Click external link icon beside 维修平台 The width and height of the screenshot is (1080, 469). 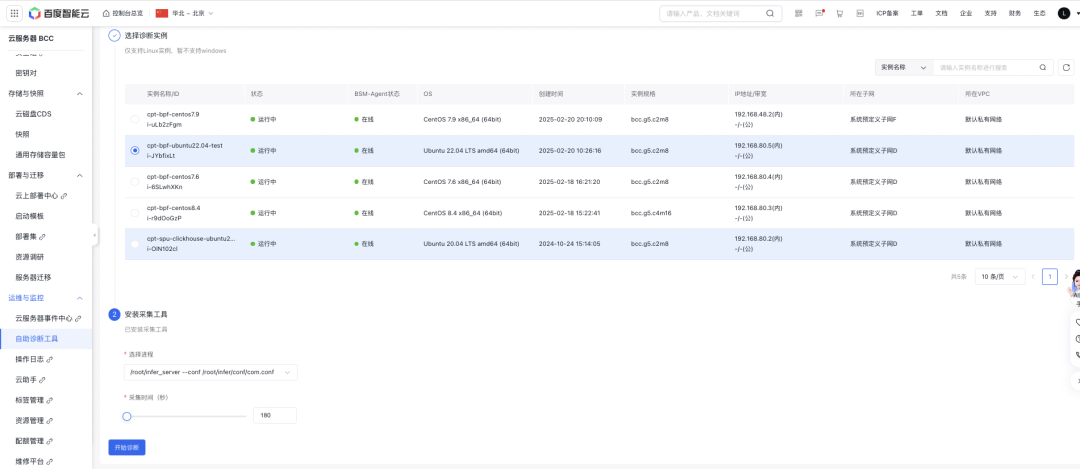coord(50,461)
